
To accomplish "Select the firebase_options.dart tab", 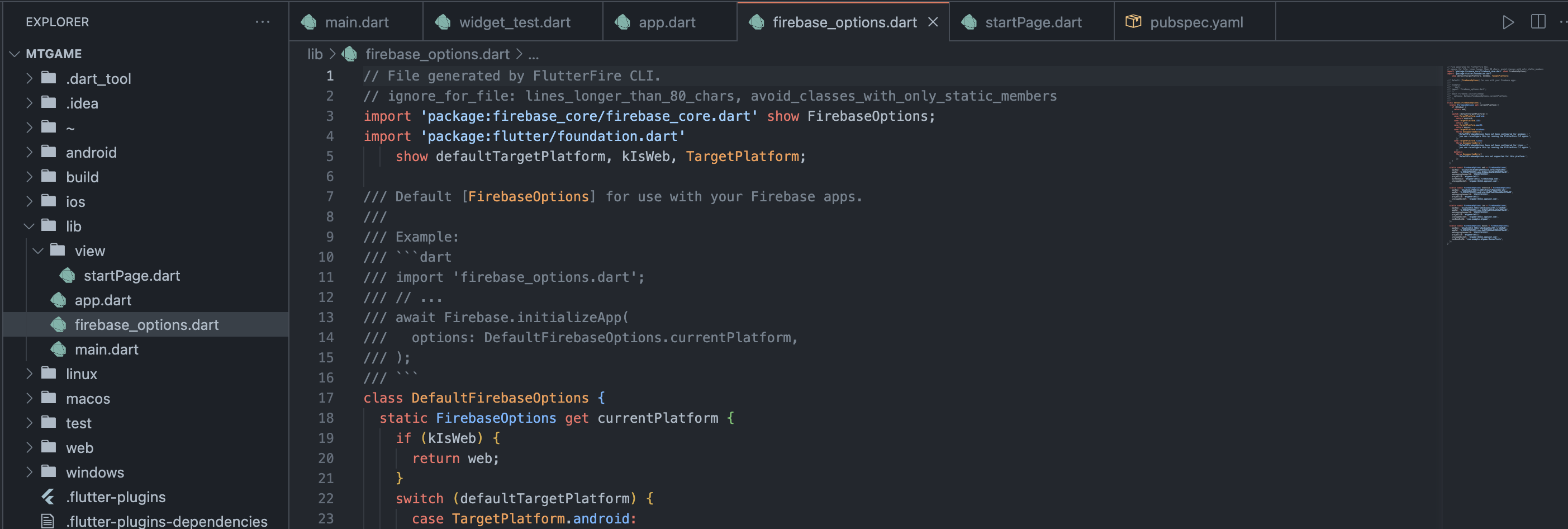I will point(844,22).
